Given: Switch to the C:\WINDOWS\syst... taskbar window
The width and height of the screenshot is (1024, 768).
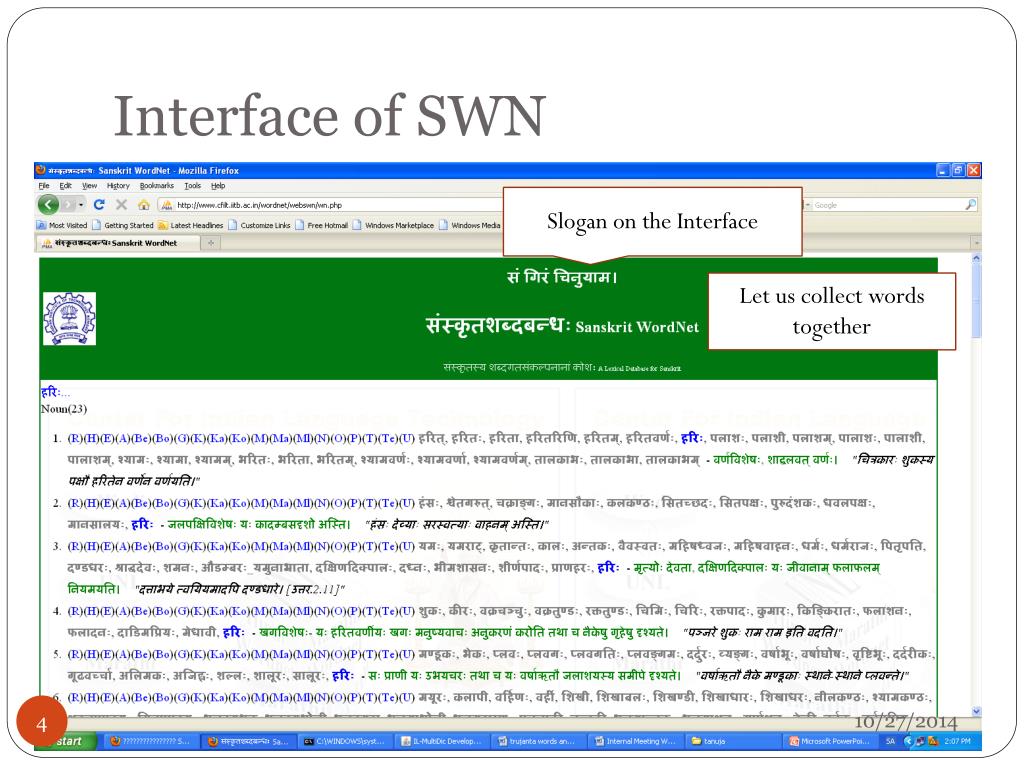Looking at the screenshot, I should pos(345,741).
